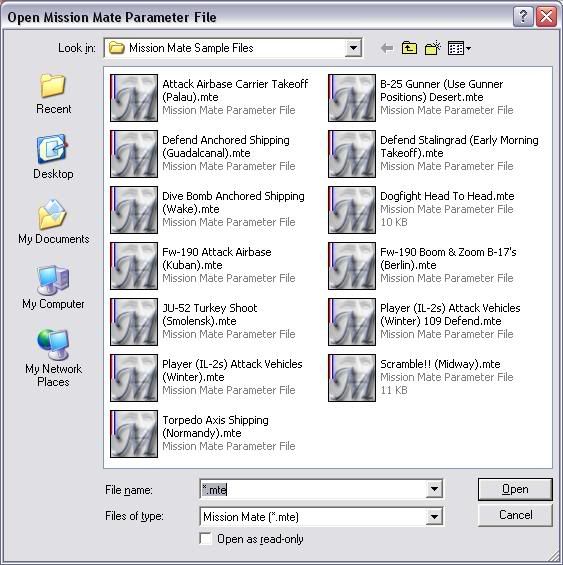Viewport: 563px width, 565px height.
Task: Select Torpedo Axis Shipping (Normandy) file icon
Action: click(134, 434)
